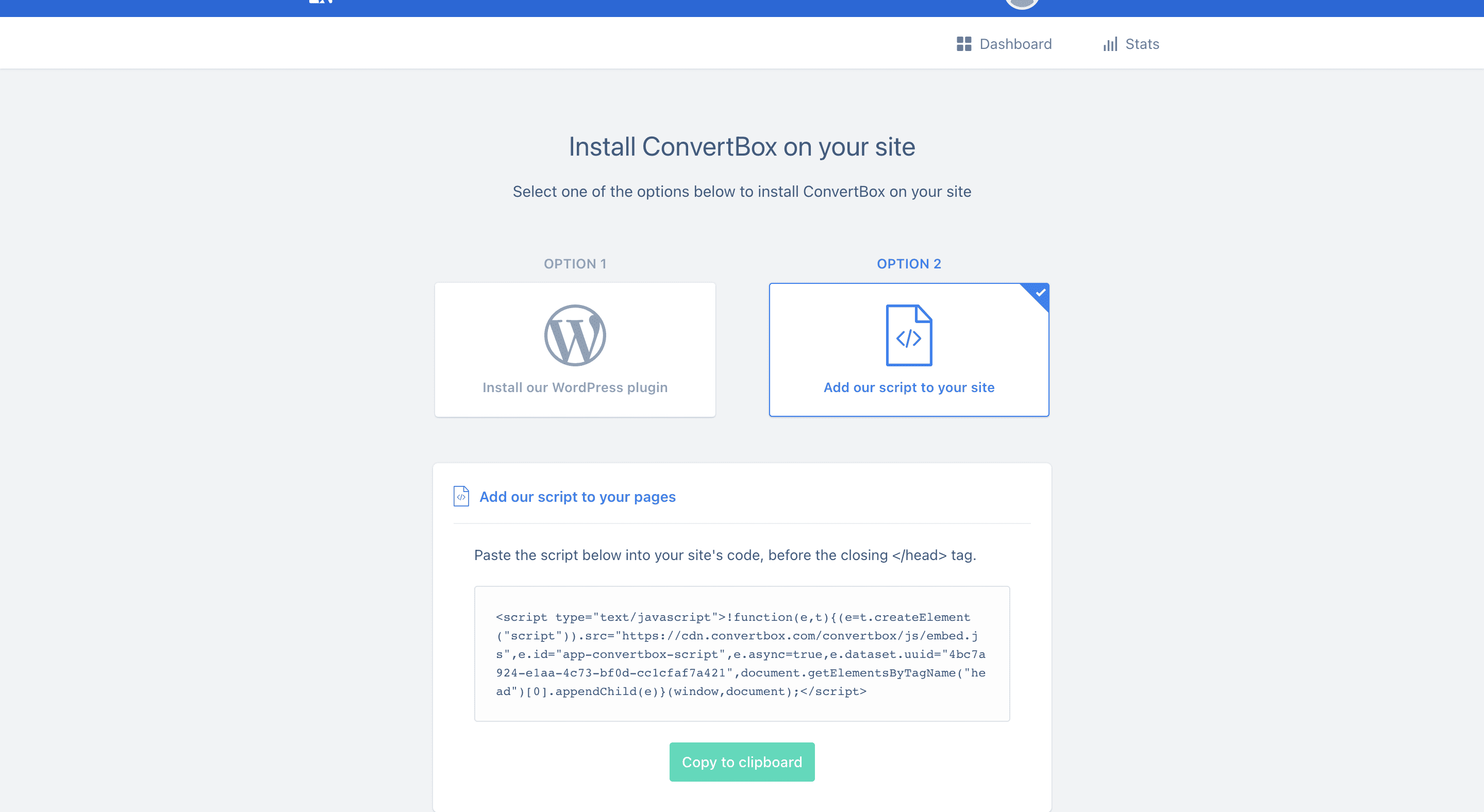Open the Stats menu item

point(1131,44)
